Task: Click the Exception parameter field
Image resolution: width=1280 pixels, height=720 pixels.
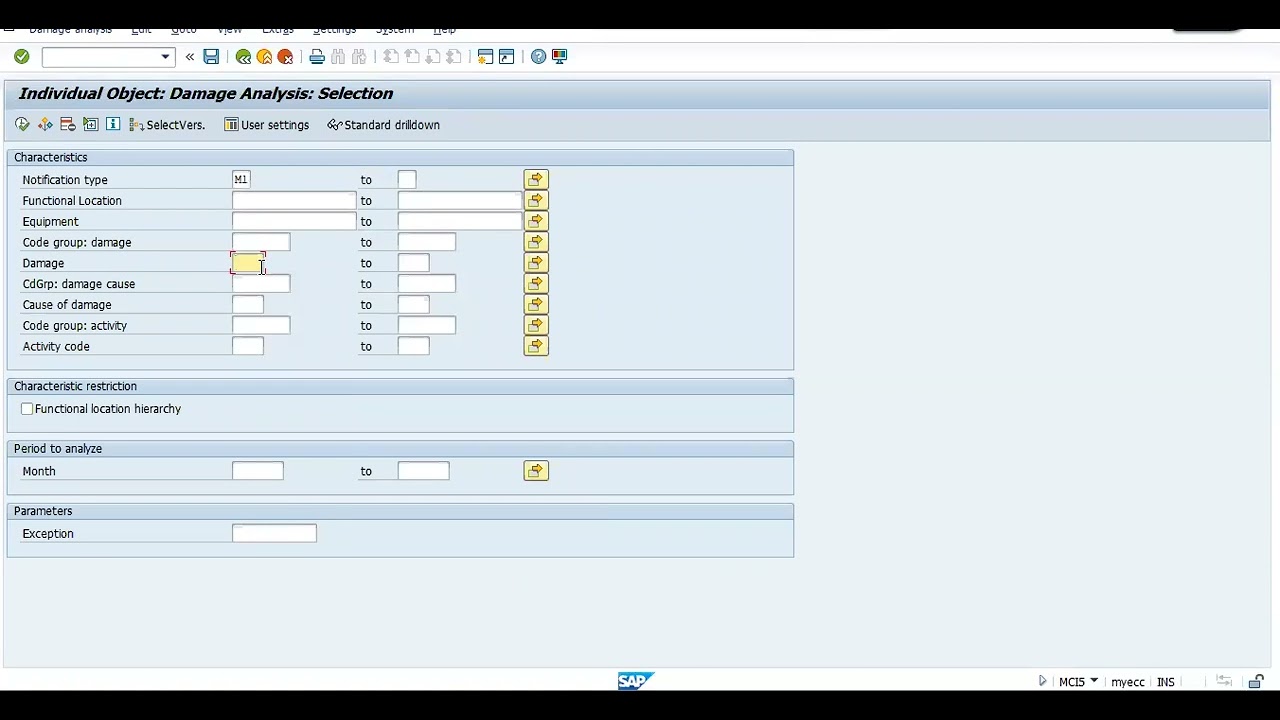Action: (274, 533)
